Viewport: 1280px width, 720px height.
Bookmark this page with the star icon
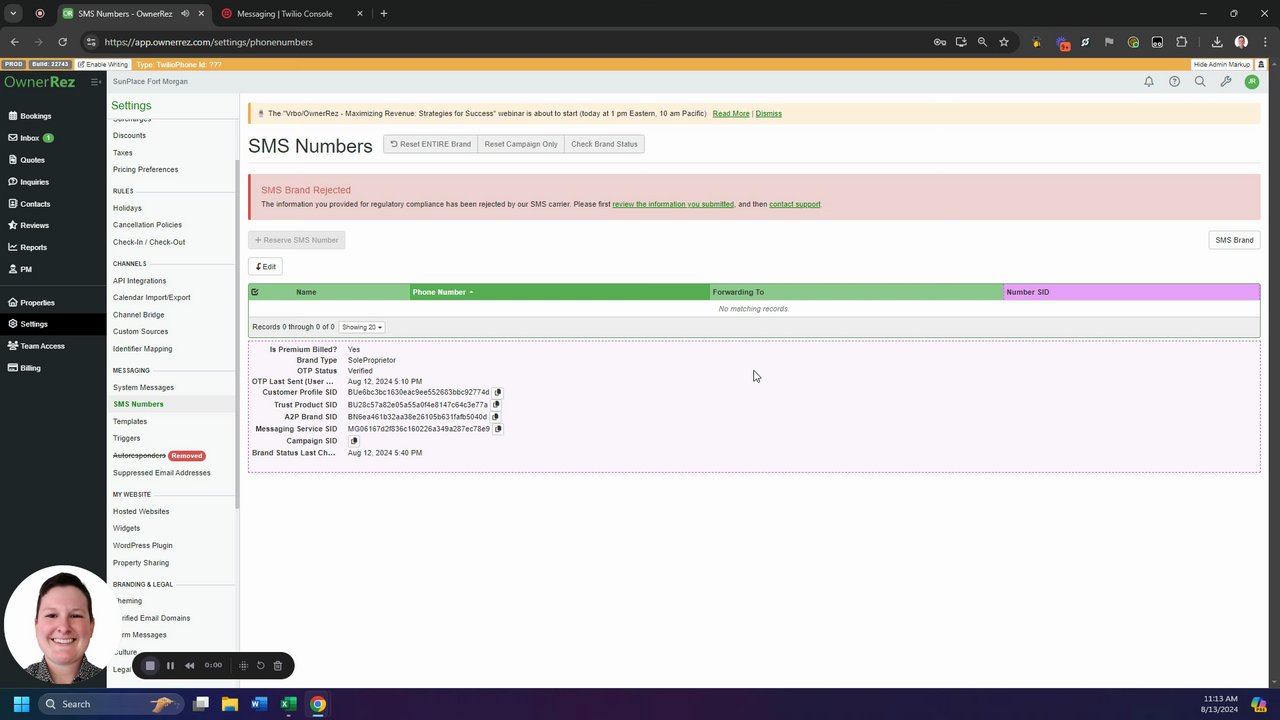click(1004, 42)
